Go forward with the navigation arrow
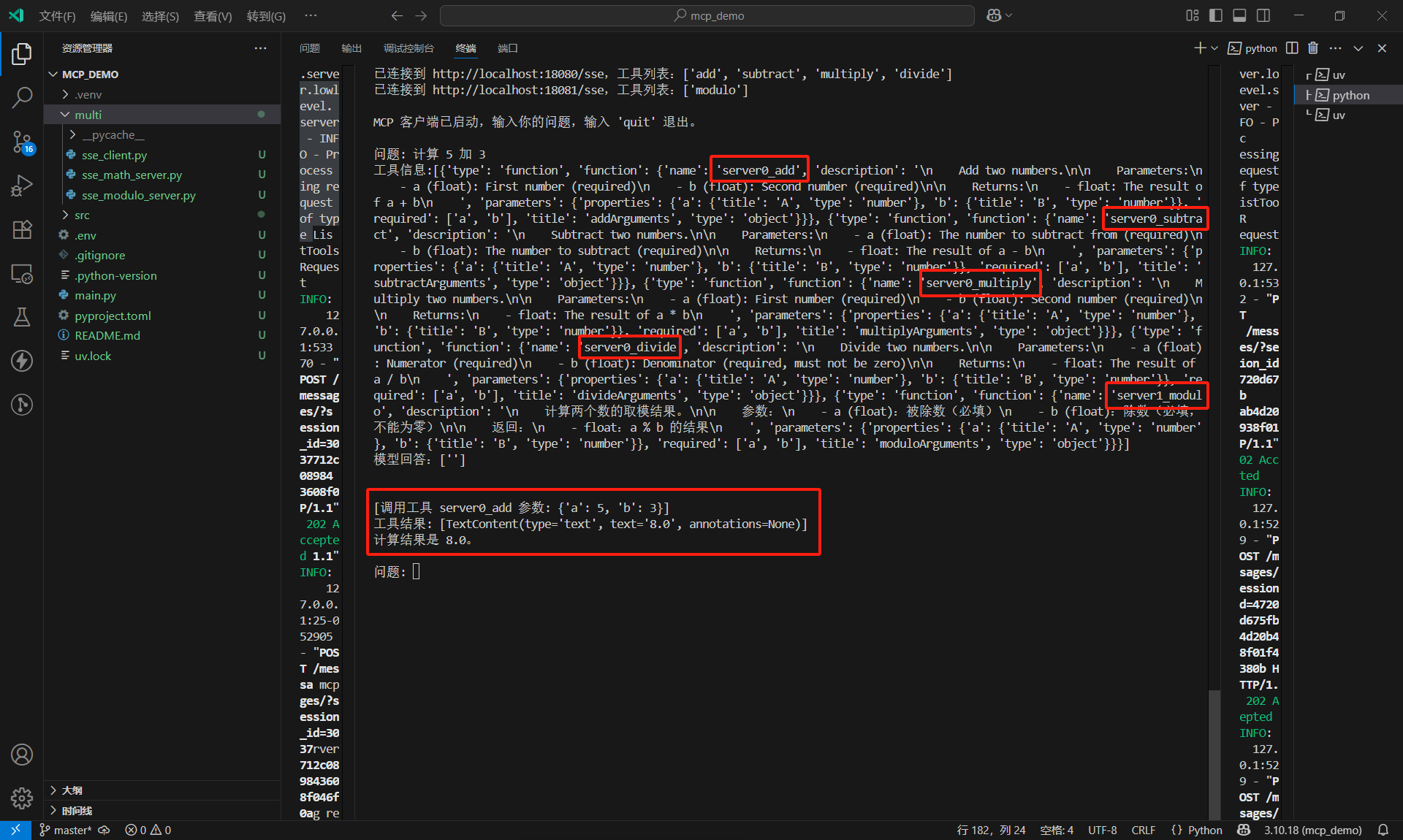 pos(421,15)
